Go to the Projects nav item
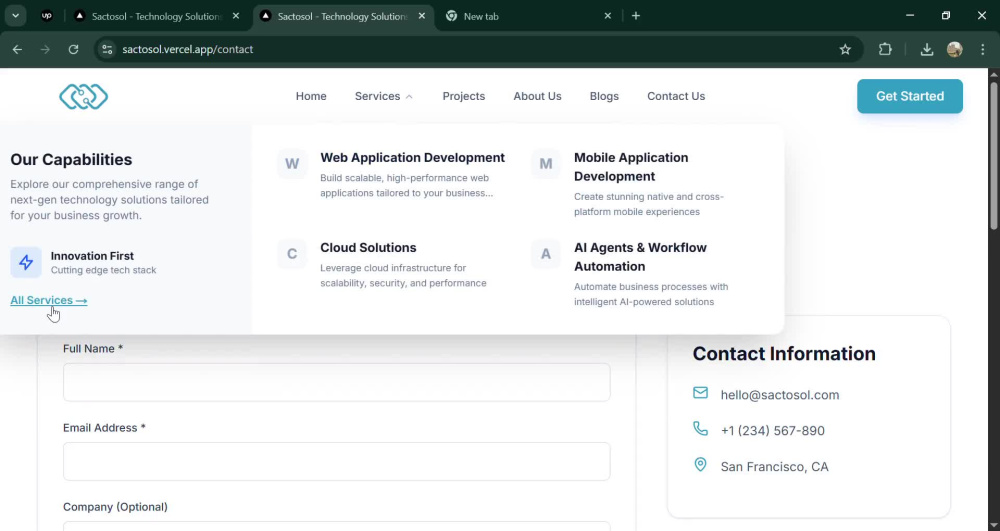The height and width of the screenshot is (531, 1000). click(464, 96)
